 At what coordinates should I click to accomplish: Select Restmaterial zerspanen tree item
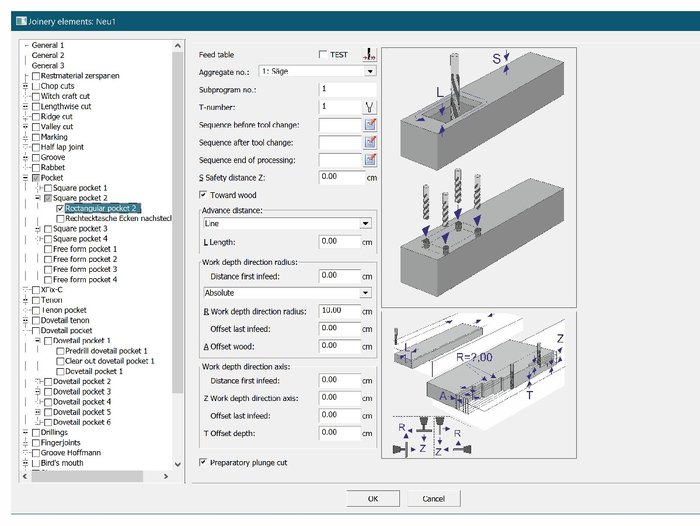[80, 76]
